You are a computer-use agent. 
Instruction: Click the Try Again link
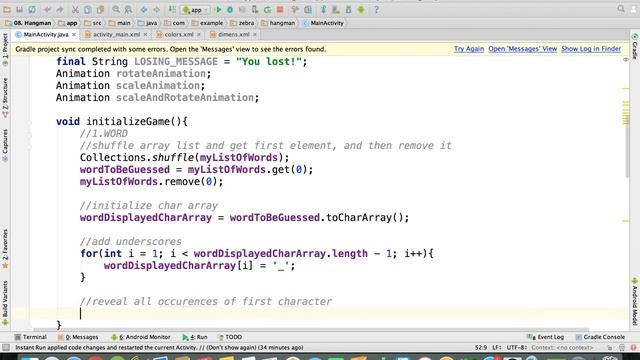(469, 49)
